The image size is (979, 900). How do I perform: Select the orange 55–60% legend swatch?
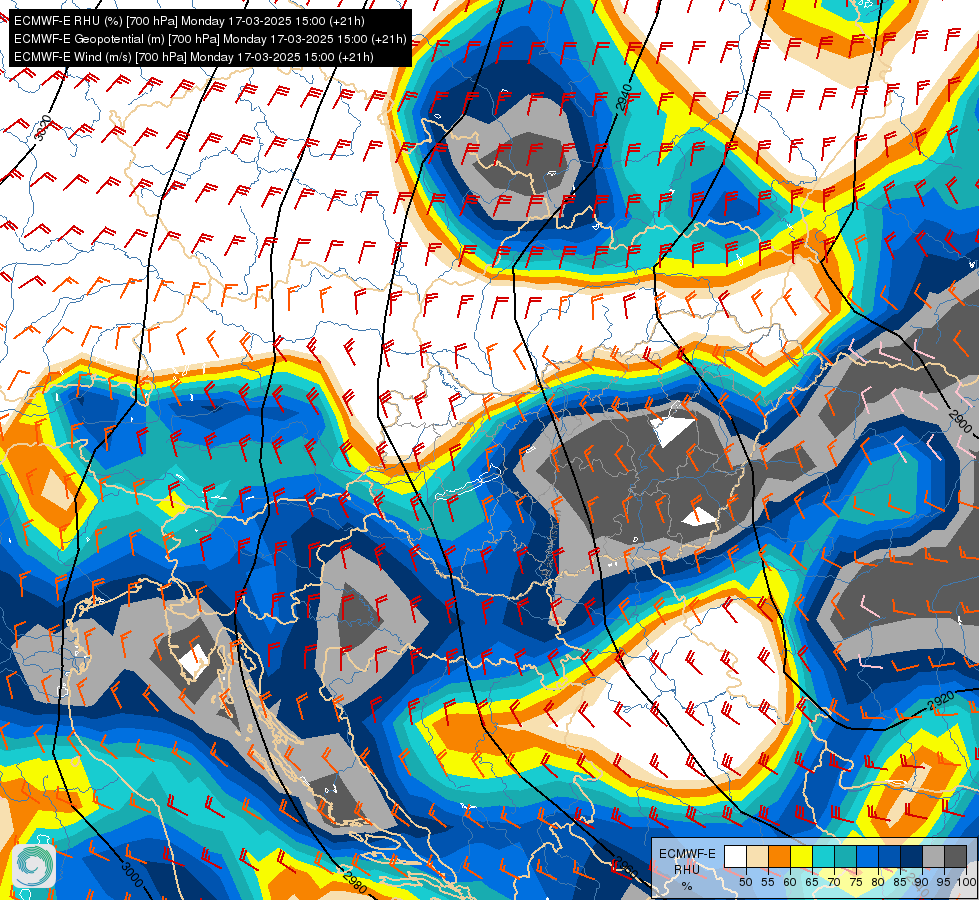(780, 856)
